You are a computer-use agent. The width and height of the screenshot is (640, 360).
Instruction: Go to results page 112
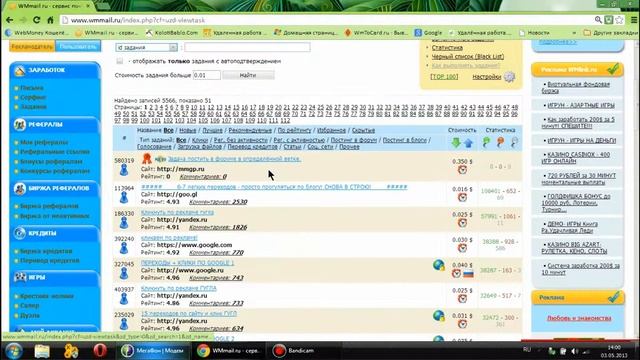click(285, 120)
